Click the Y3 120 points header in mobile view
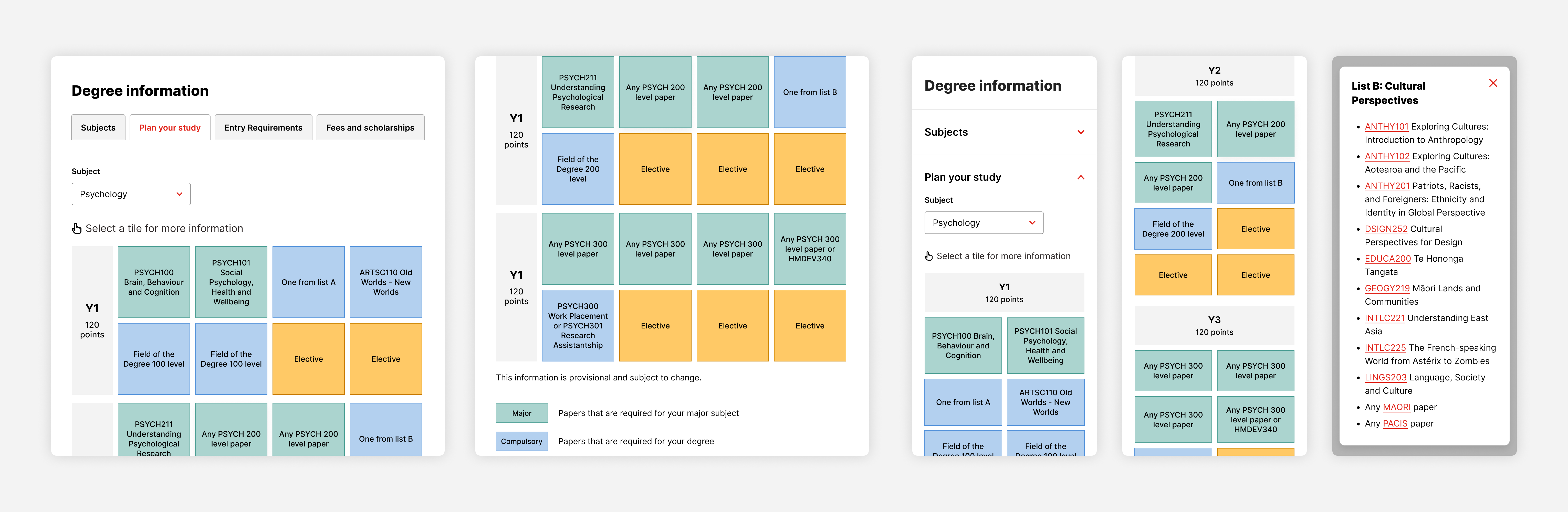 click(x=1214, y=325)
